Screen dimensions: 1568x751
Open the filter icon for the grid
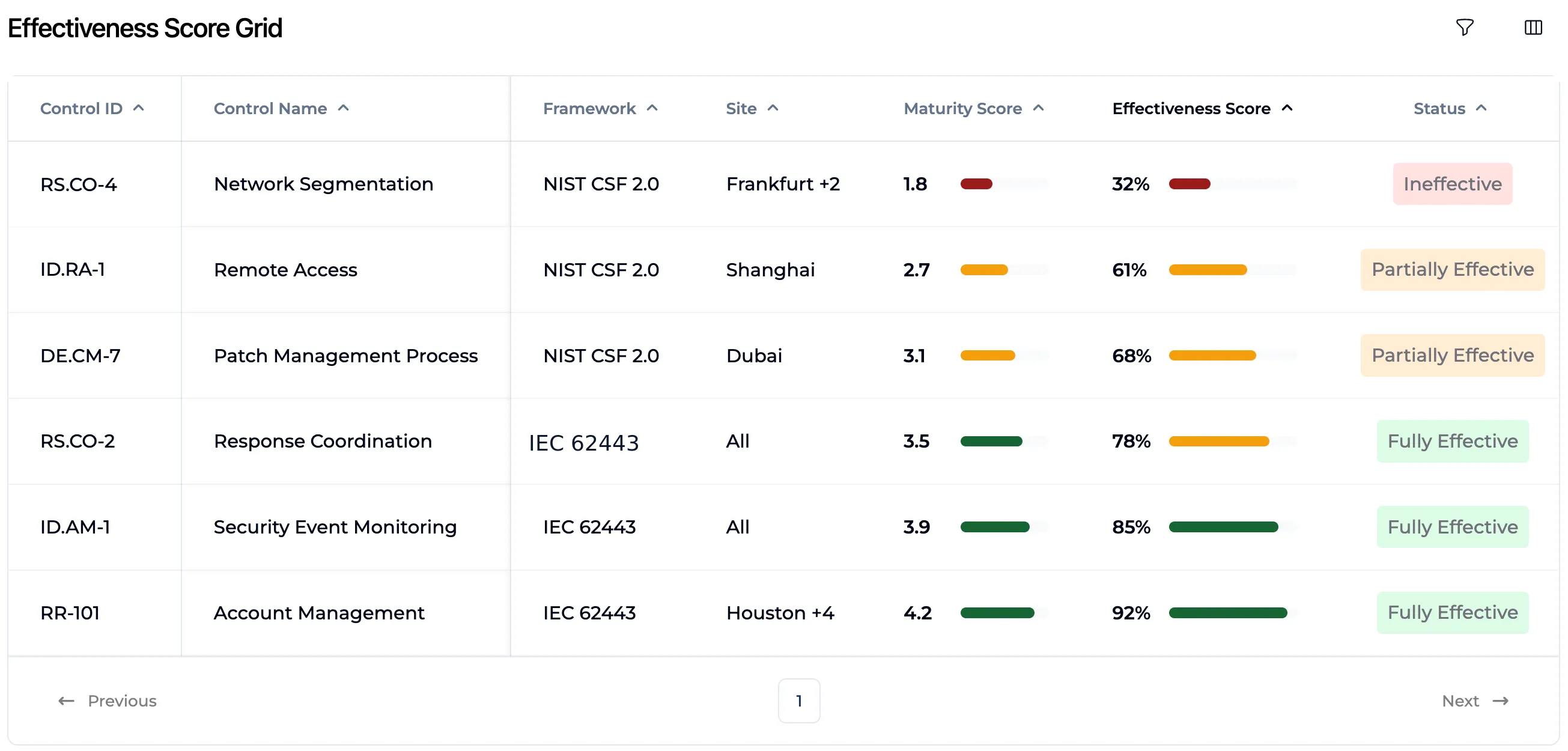tap(1465, 28)
